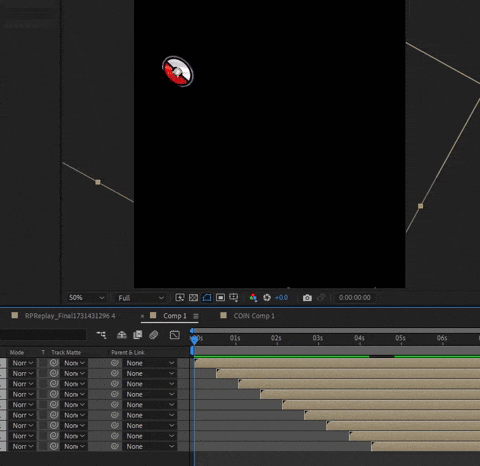Toggle Hide Shy Layers icon
This screenshot has height=466, width=480.
(x=122, y=334)
